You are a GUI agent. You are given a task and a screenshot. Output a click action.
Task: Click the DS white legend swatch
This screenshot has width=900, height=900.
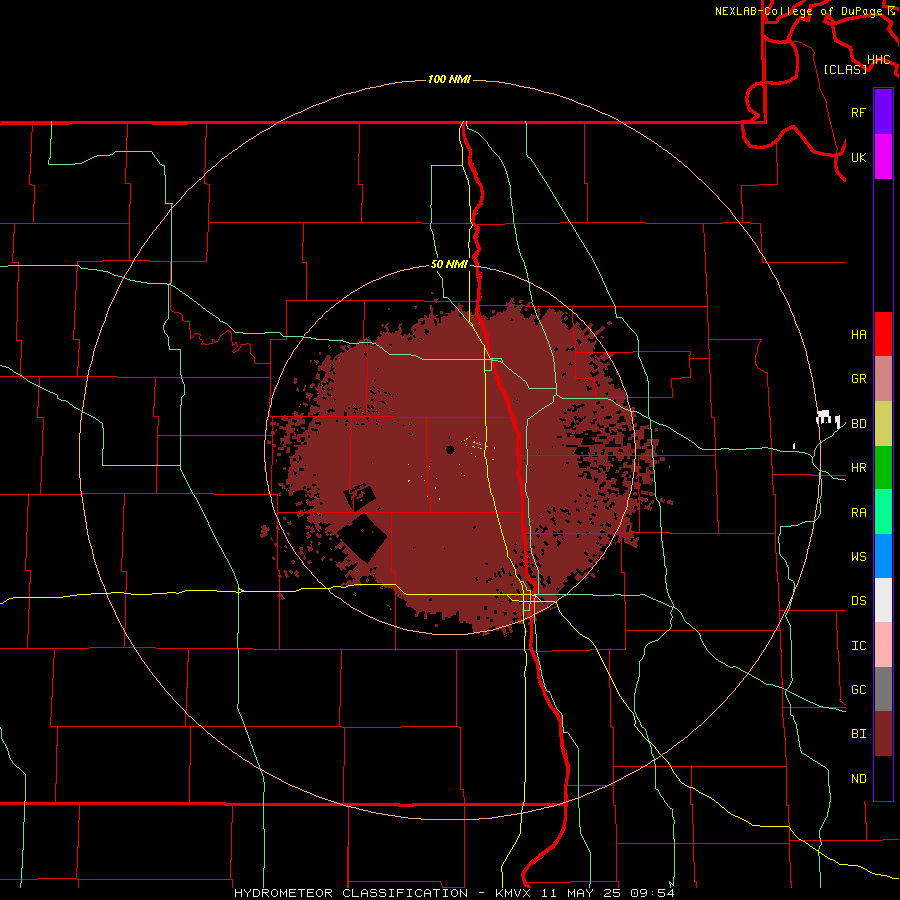tap(883, 600)
